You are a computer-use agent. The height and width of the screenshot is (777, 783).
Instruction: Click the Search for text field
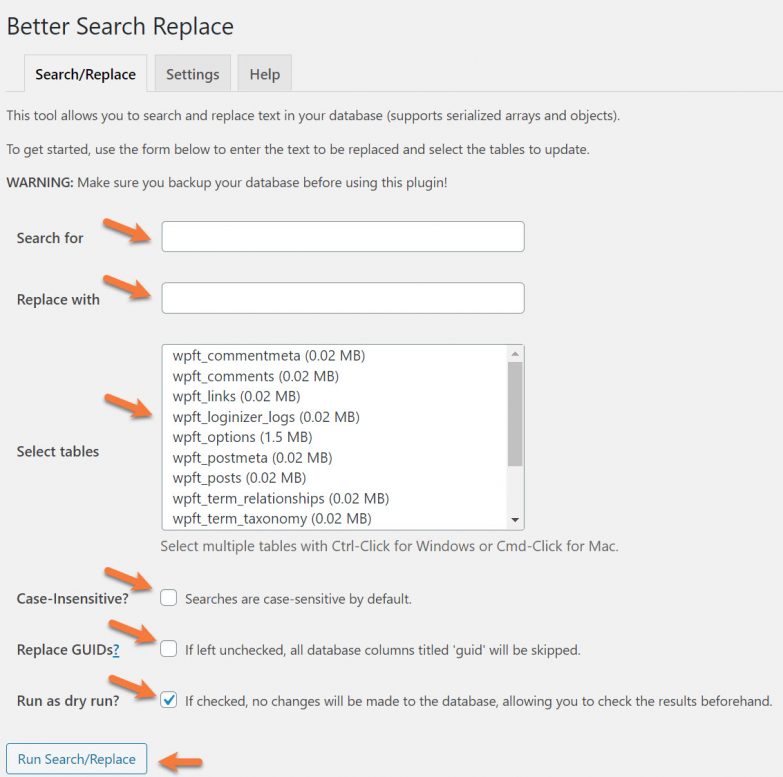click(342, 237)
